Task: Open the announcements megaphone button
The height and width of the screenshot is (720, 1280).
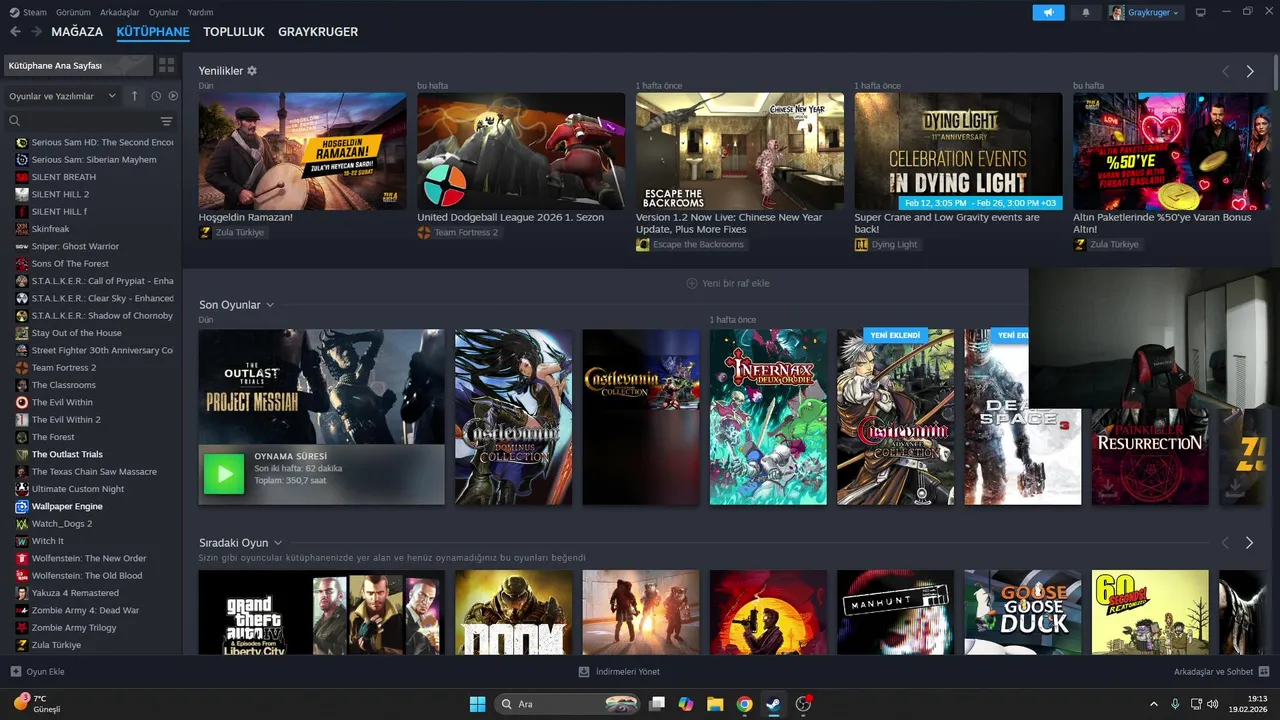Action: point(1048,12)
